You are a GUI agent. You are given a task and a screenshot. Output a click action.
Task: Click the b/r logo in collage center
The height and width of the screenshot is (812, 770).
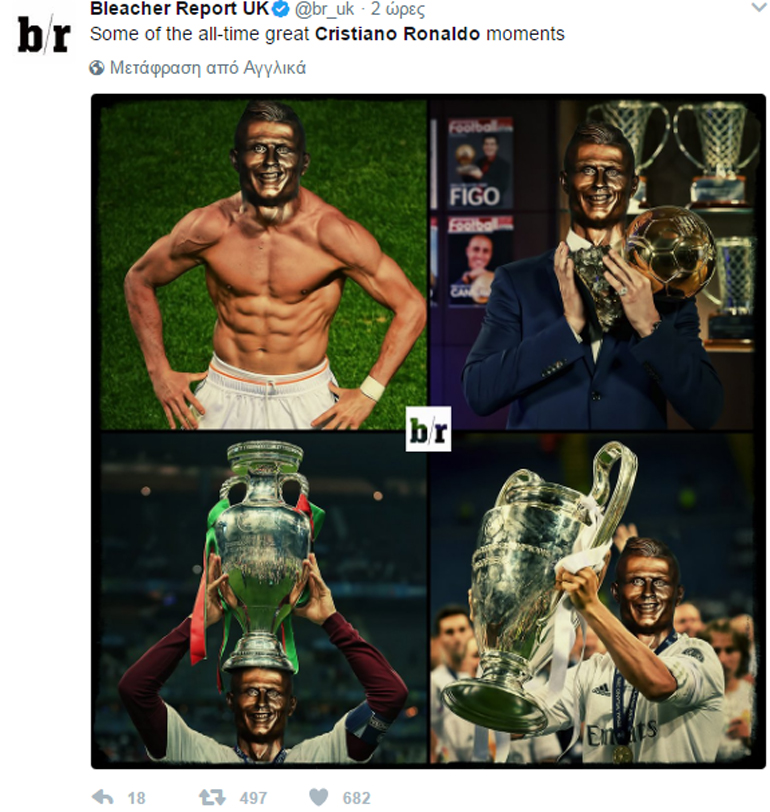click(x=428, y=429)
